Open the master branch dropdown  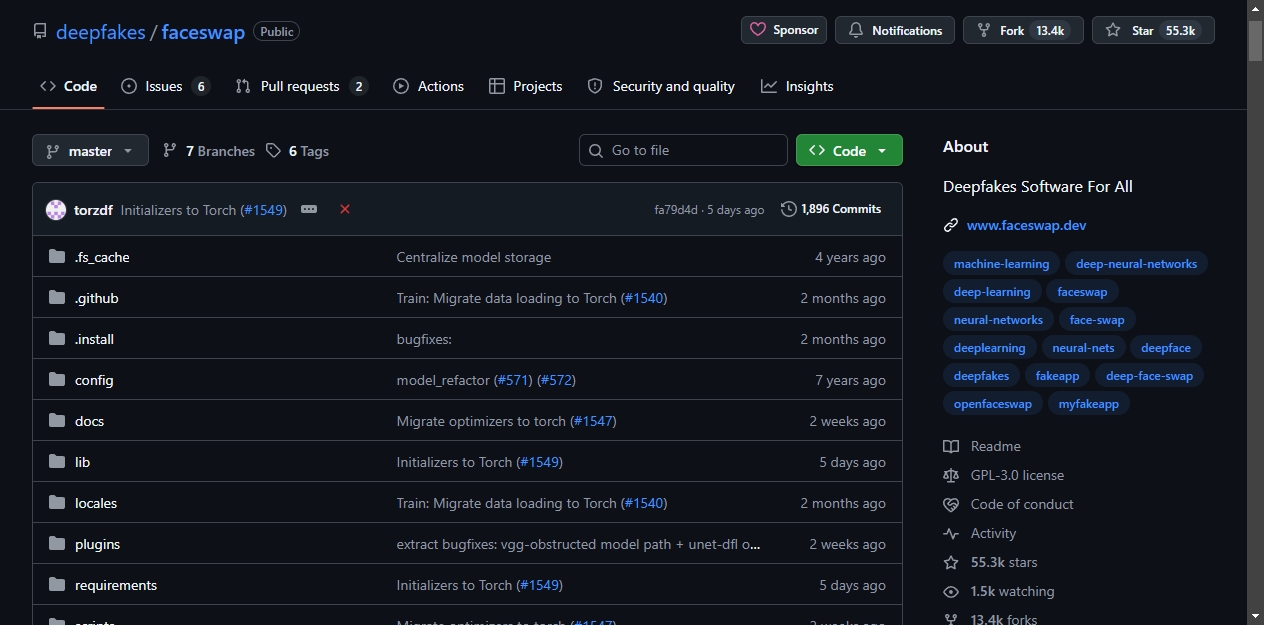click(90, 150)
